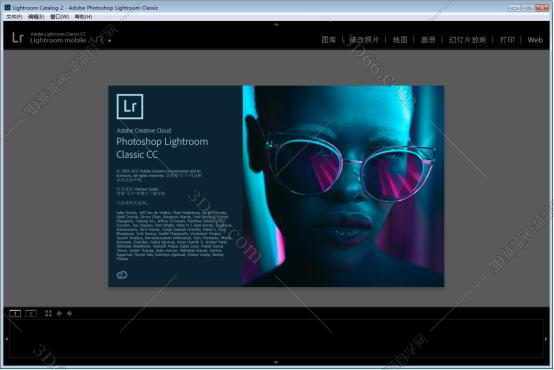The width and height of the screenshot is (554, 370).
Task: Click the Lr square logo on the splash screen
Action: [130, 106]
